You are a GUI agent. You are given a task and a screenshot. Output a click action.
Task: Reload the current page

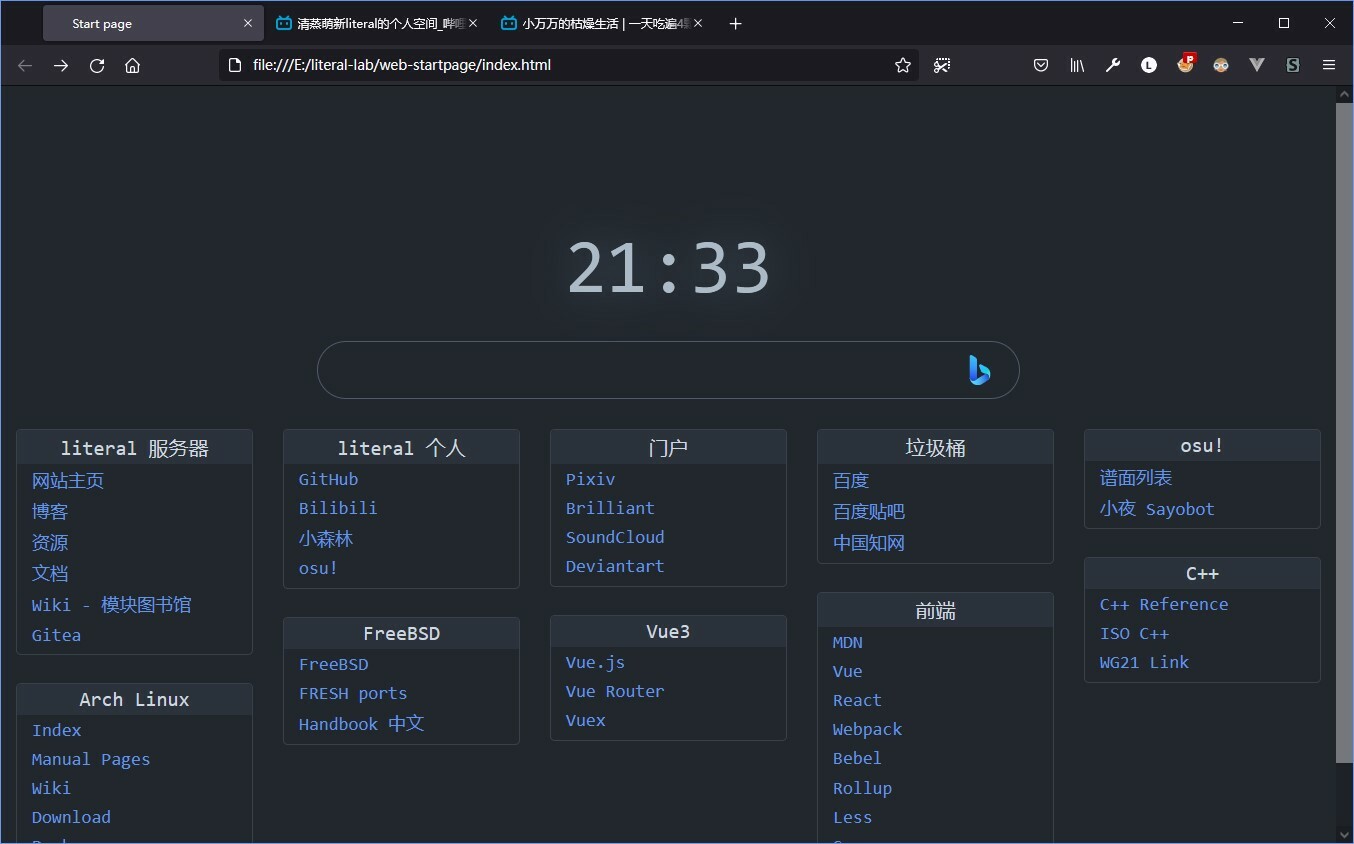pyautogui.click(x=97, y=65)
